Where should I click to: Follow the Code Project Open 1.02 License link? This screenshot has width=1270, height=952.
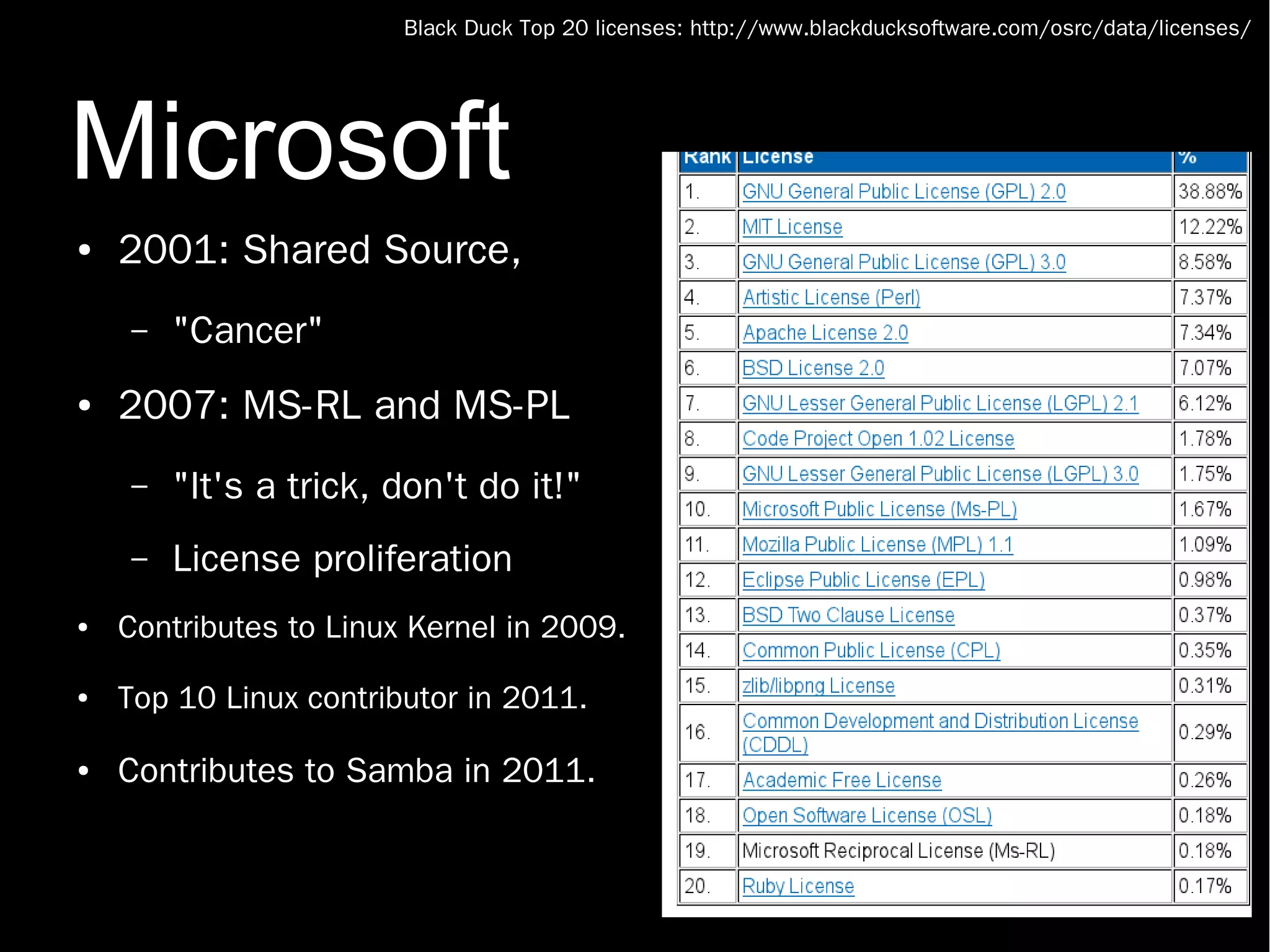tap(878, 439)
